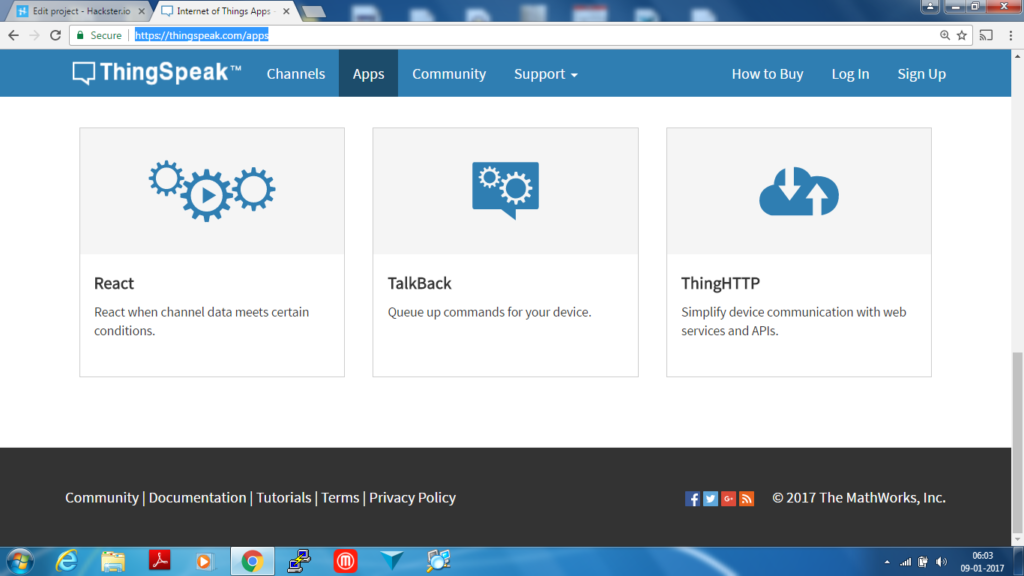Click the volume speaker tray icon
The image size is (1024, 576).
(x=941, y=562)
